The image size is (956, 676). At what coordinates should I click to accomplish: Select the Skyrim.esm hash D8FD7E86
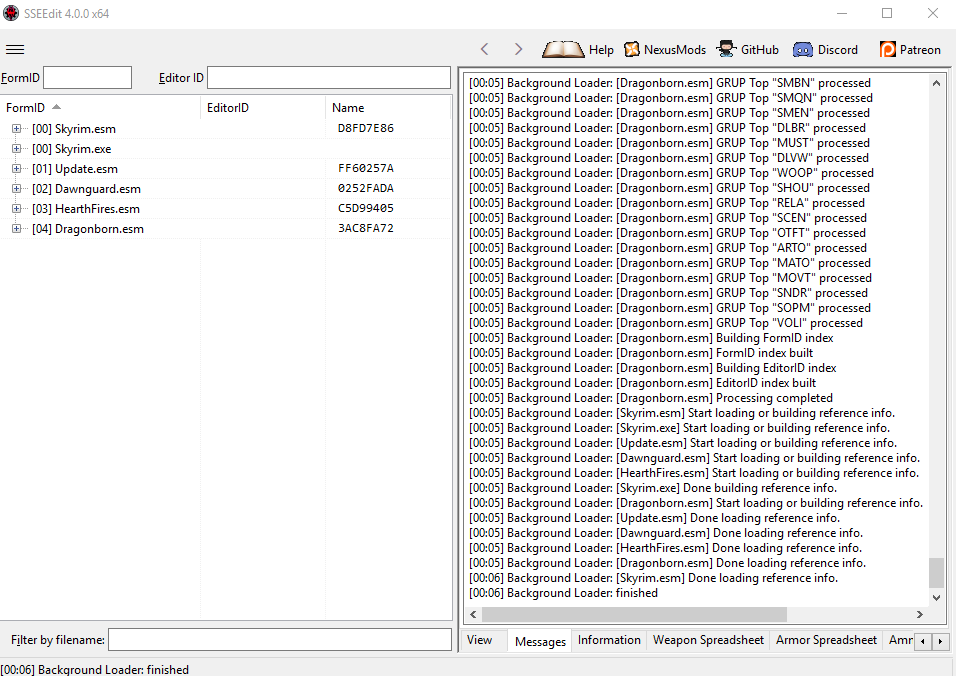[x=366, y=128]
